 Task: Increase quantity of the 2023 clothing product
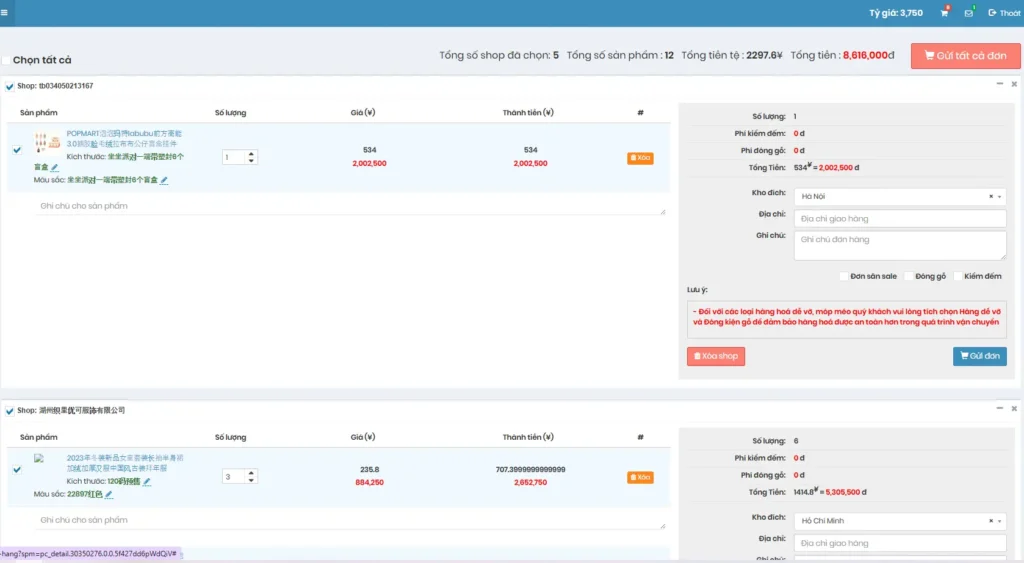coord(251,474)
